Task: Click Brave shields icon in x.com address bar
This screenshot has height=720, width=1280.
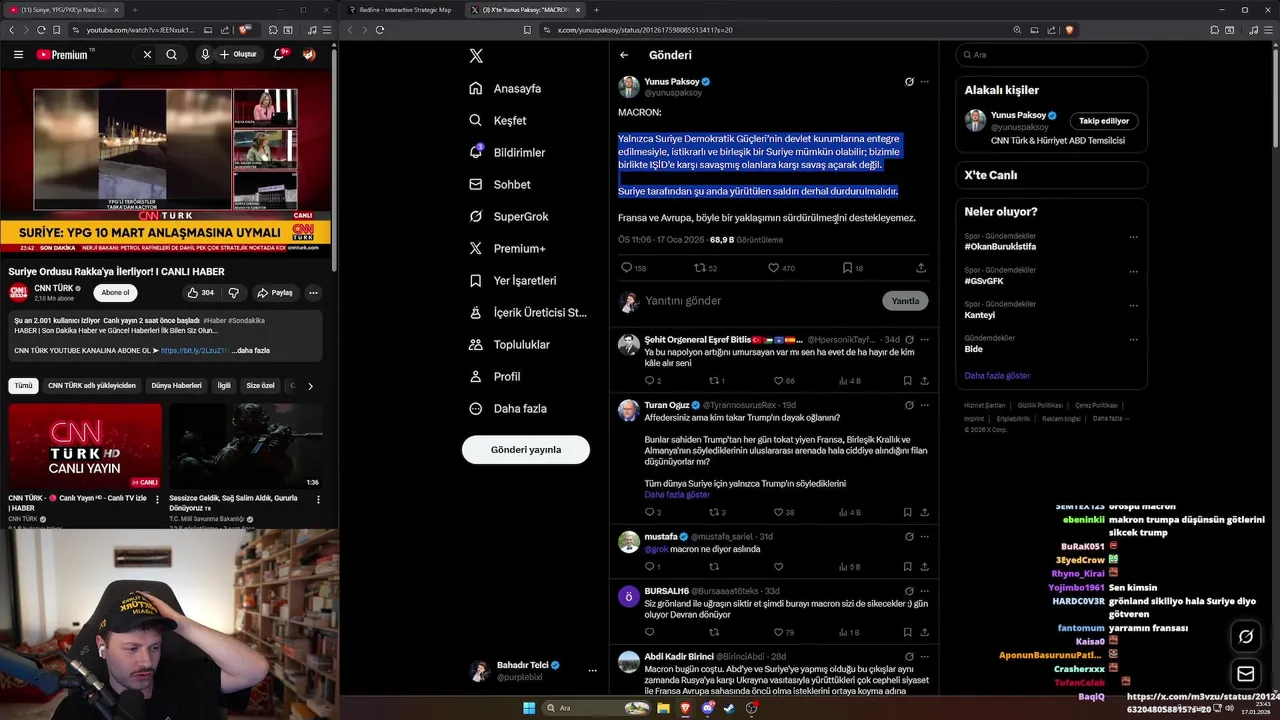Action: (1069, 30)
